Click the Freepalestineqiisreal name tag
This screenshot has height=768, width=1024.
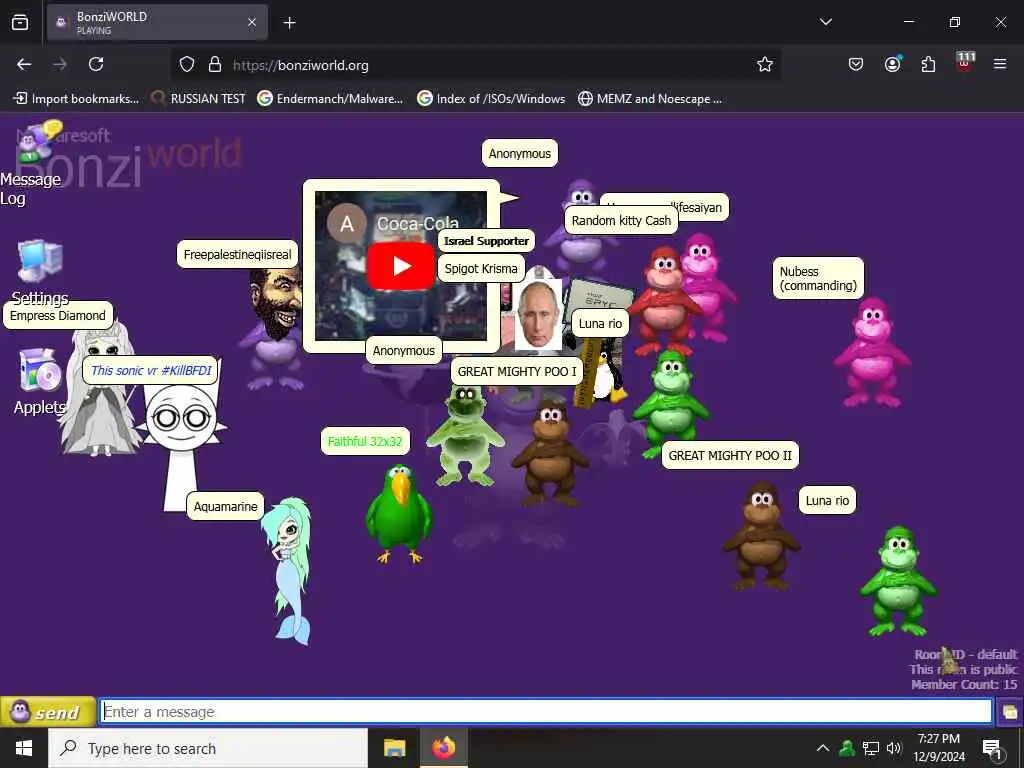pos(237,254)
